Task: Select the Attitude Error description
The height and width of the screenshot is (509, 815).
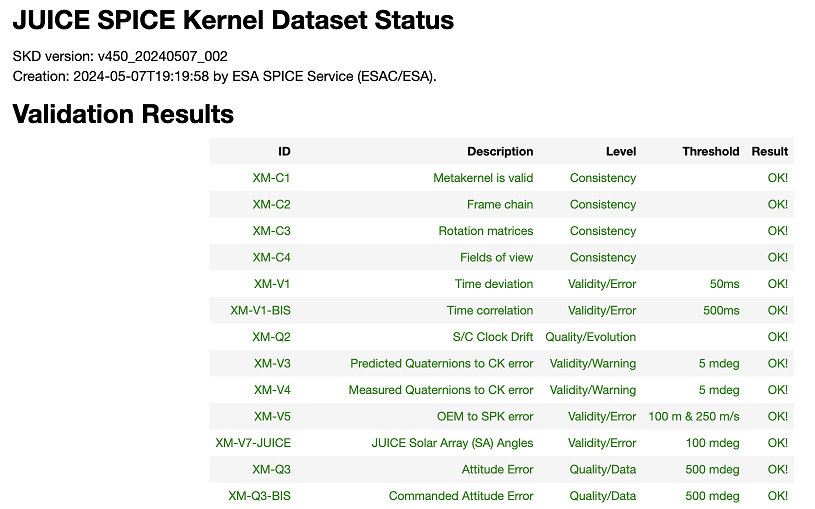Action: (x=497, y=469)
